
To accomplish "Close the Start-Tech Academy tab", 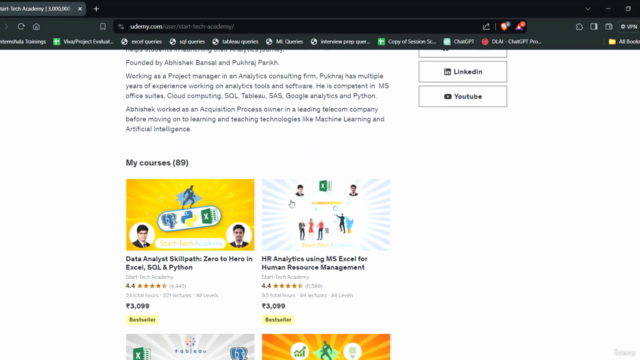I will (x=80, y=9).
